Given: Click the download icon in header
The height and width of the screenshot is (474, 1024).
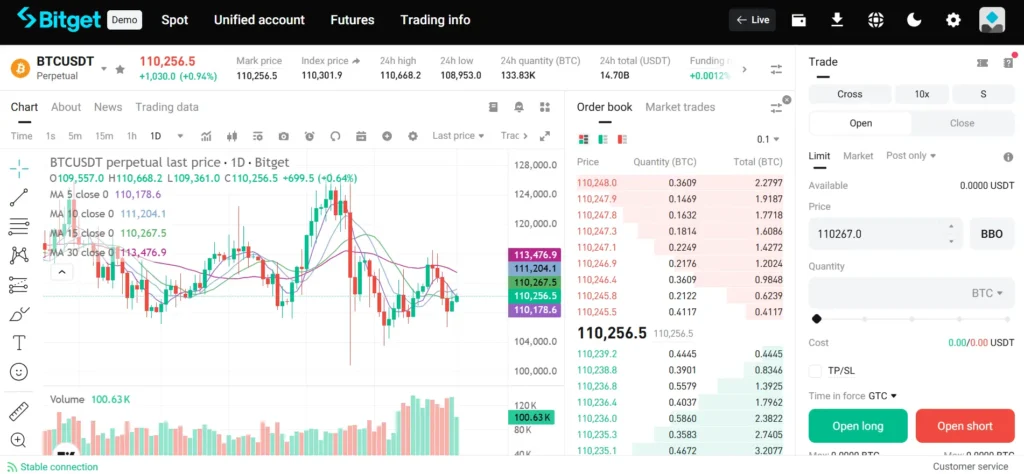Looking at the screenshot, I should point(837,20).
